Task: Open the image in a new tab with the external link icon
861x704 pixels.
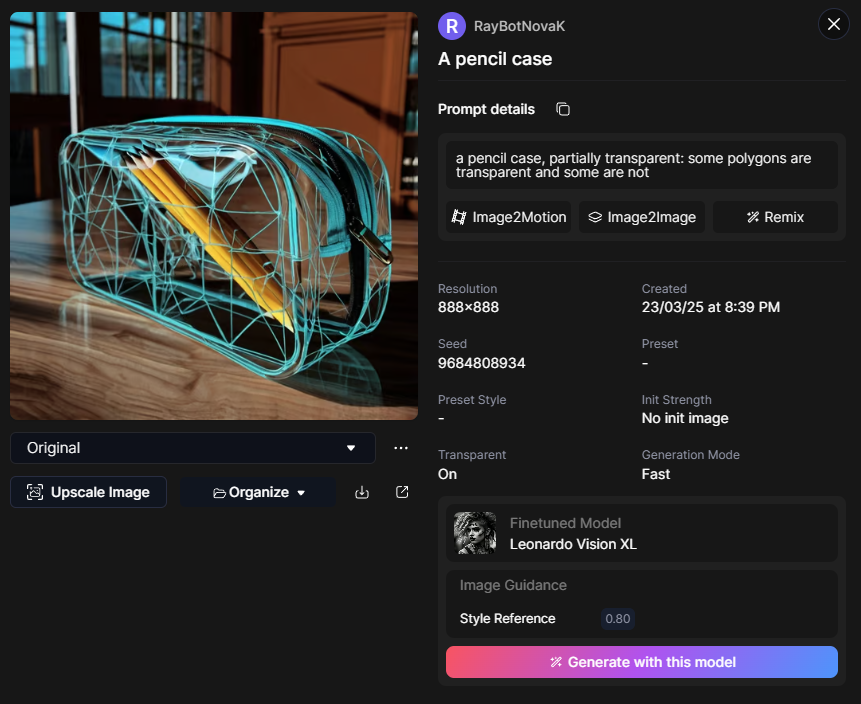Action: (402, 492)
